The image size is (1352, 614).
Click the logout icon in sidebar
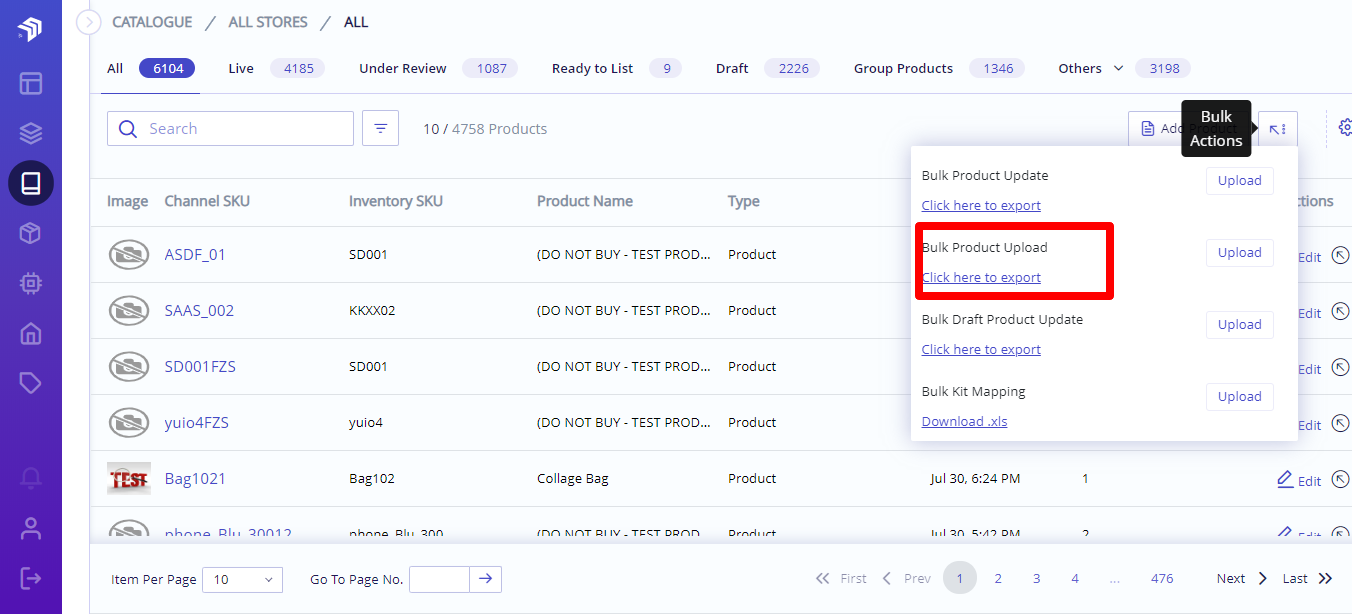click(30, 578)
